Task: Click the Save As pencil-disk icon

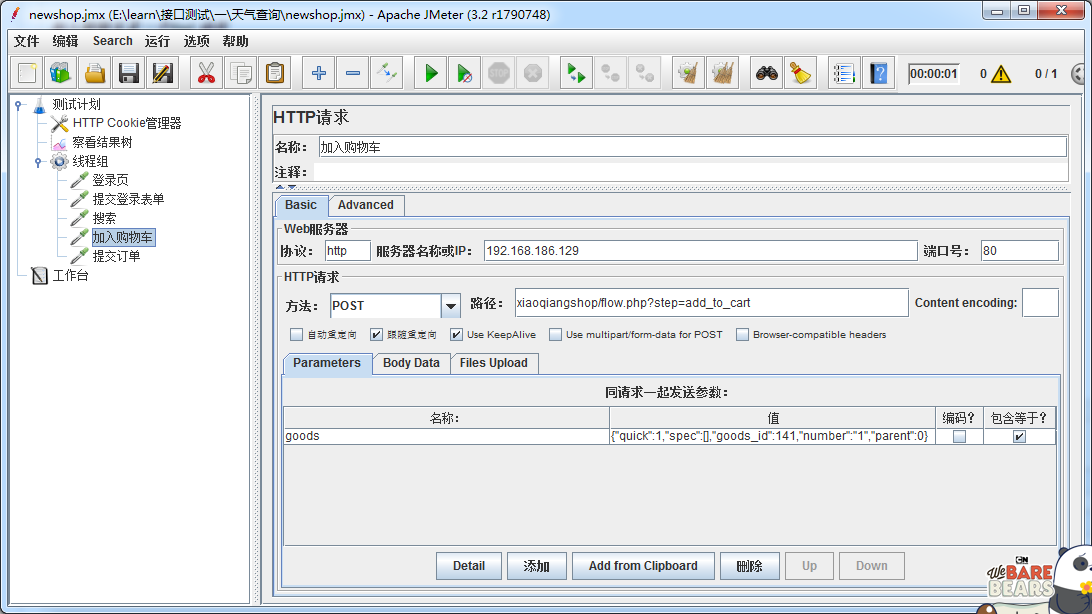Action: pos(162,73)
